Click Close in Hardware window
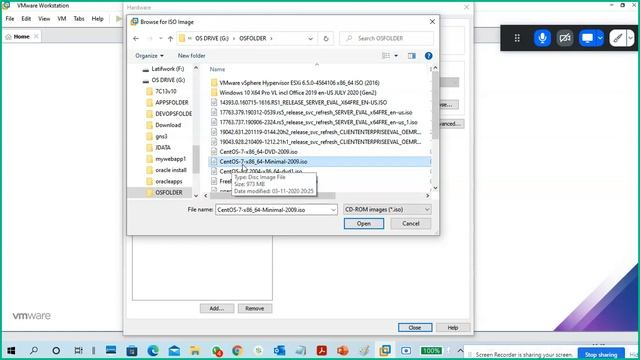The image size is (640, 360). click(x=415, y=328)
